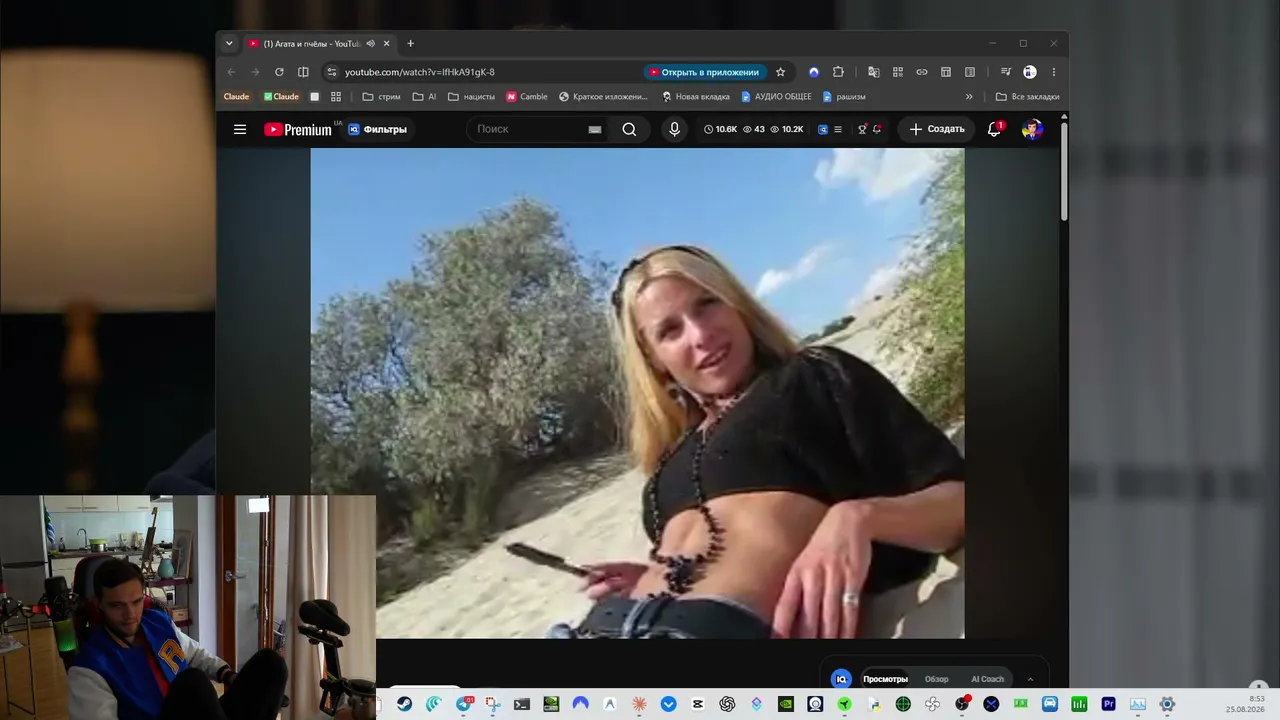Open ChatGPT from the taskbar
This screenshot has height=720, width=1280.
coord(727,704)
